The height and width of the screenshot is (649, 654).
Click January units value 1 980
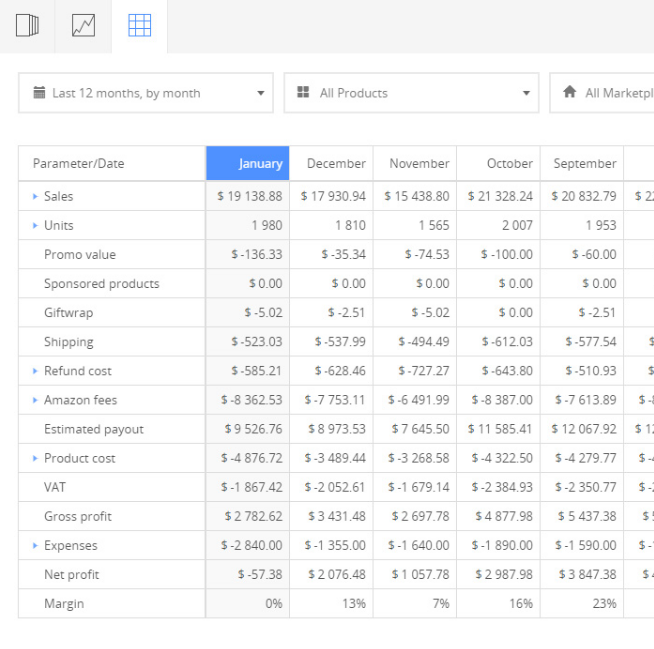point(267,225)
